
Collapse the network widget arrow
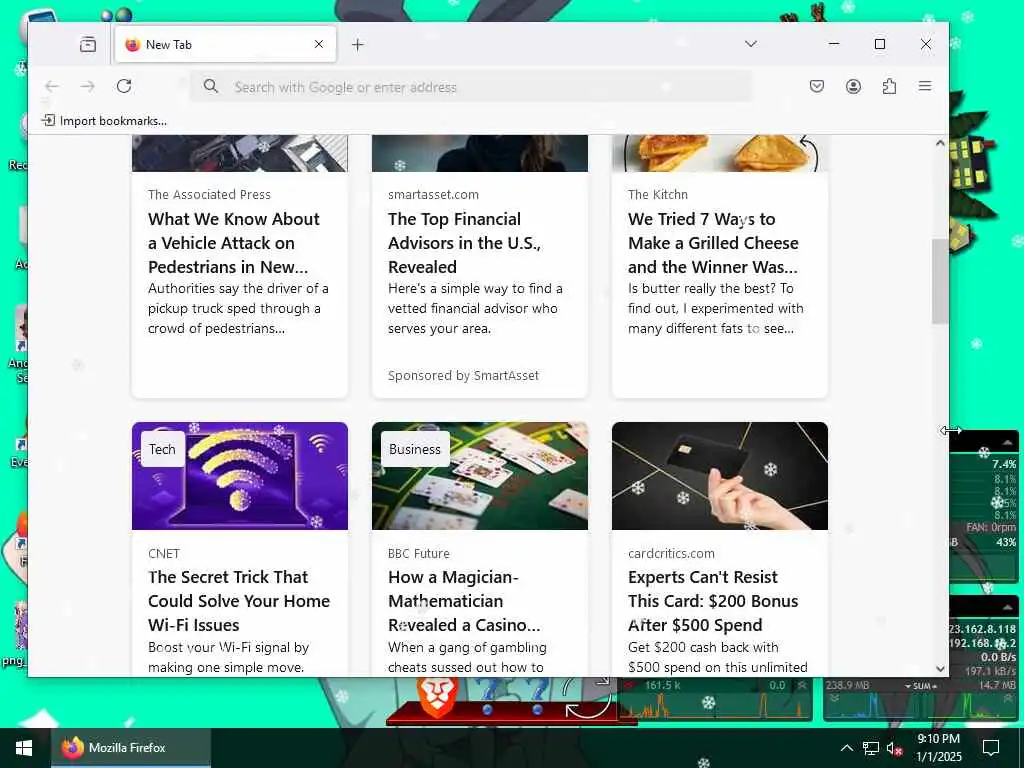[x=1007, y=607]
